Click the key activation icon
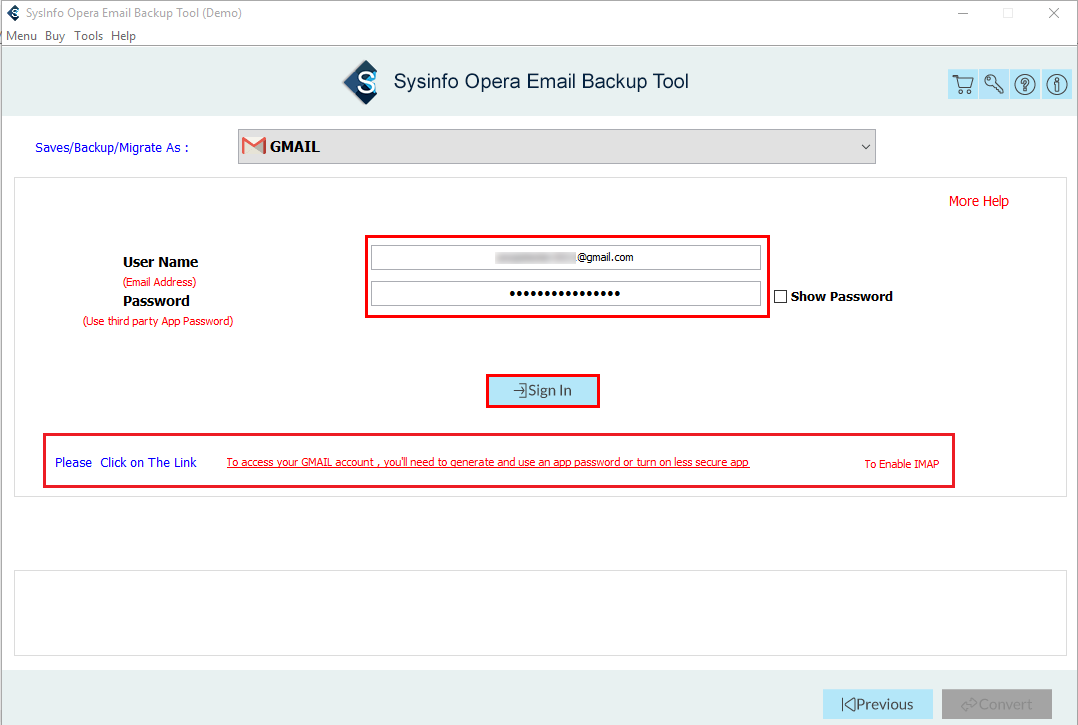The width and height of the screenshot is (1078, 725). pos(993,84)
